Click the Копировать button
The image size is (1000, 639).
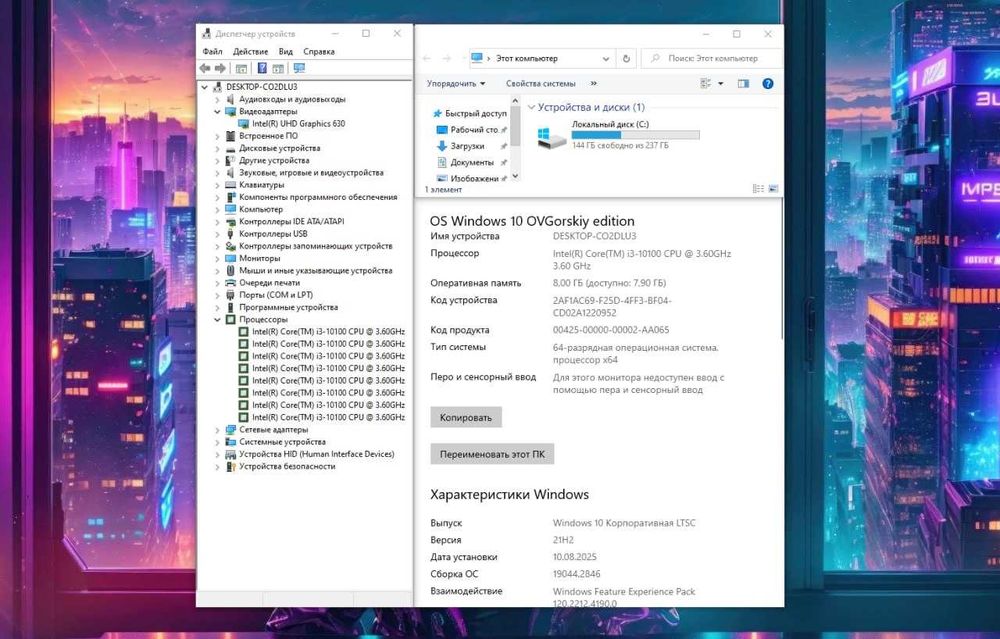click(x=466, y=418)
